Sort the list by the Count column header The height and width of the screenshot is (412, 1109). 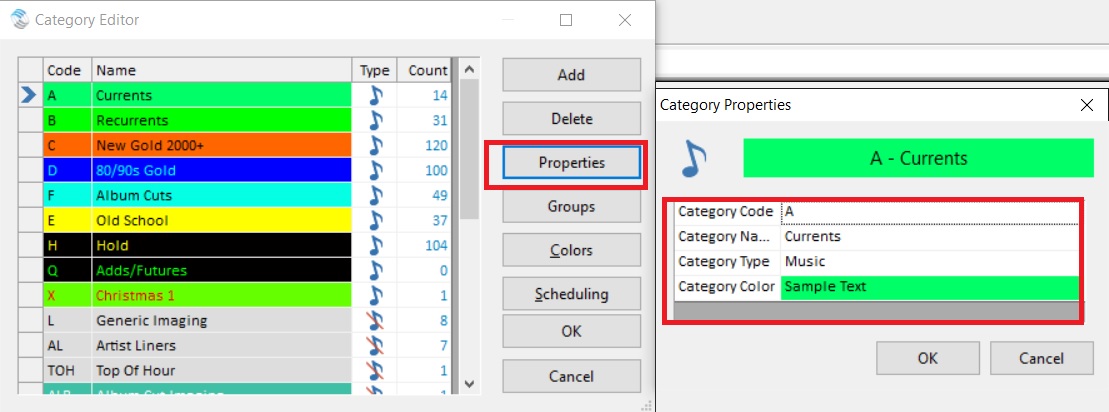point(427,71)
